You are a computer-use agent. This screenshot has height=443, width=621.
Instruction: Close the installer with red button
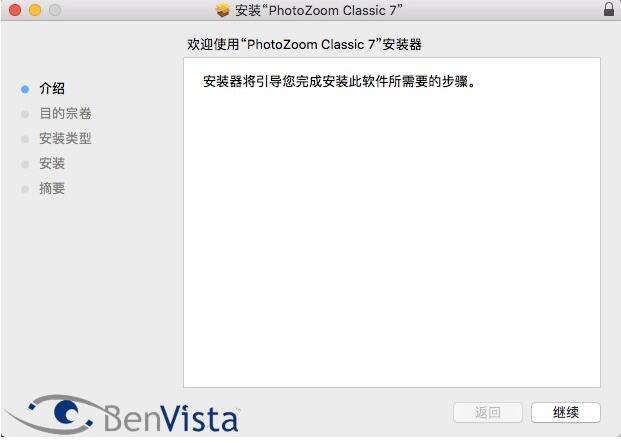coord(15,10)
